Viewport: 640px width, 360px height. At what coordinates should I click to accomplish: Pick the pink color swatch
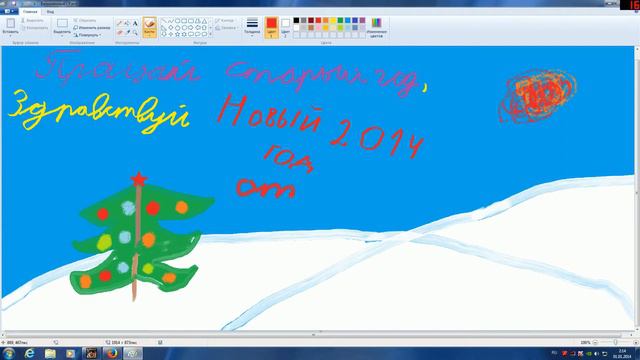pyautogui.click(x=318, y=28)
